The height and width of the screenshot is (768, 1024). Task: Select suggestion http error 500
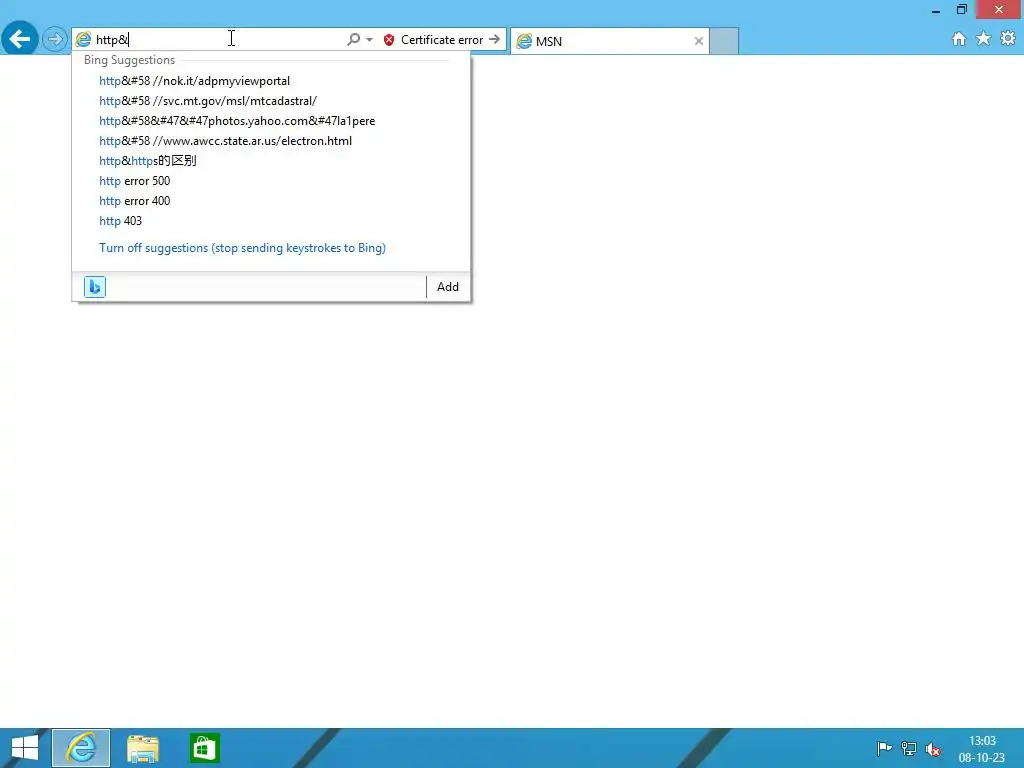(x=271, y=181)
